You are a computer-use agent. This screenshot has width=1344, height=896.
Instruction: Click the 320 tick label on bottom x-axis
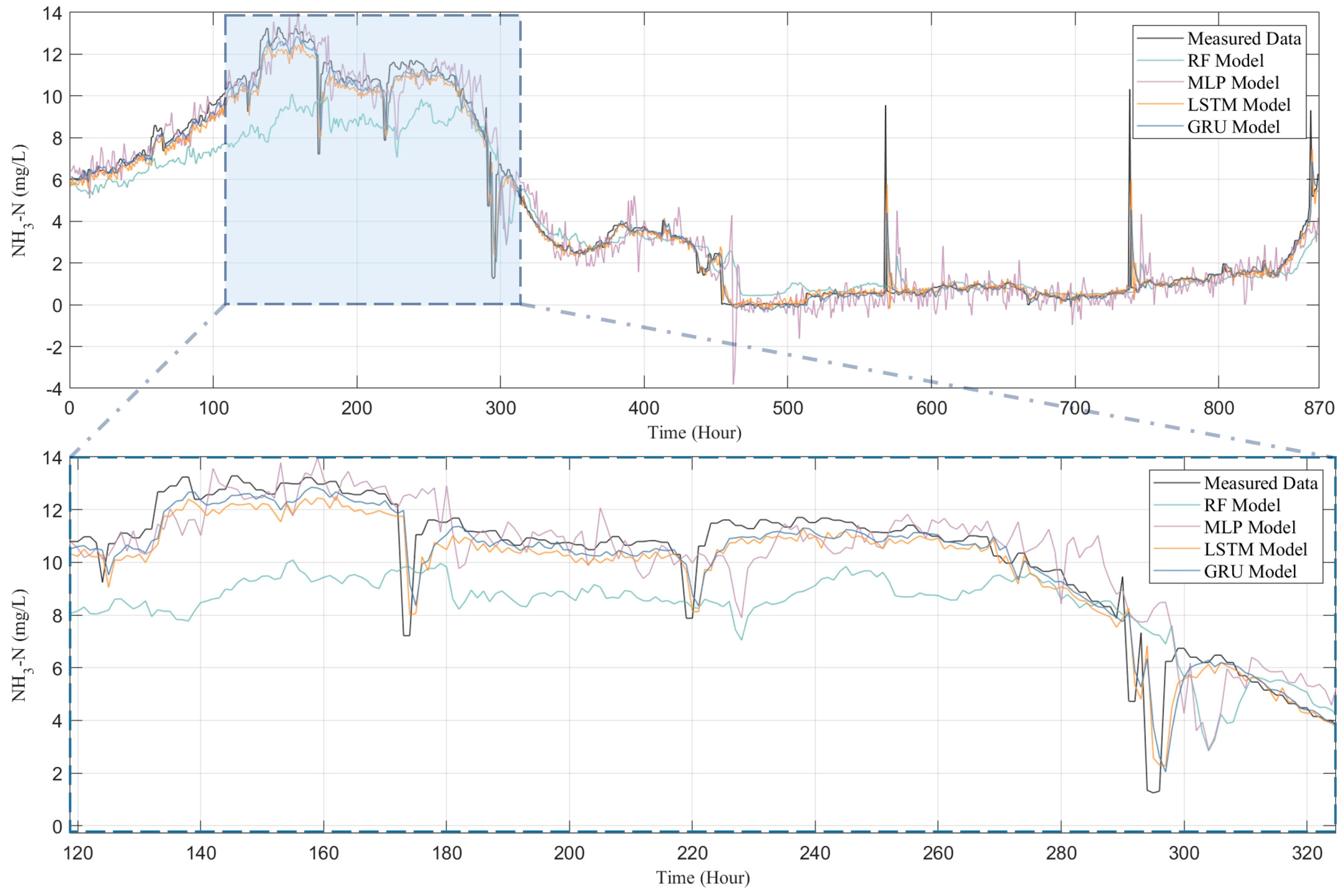tap(1307, 853)
